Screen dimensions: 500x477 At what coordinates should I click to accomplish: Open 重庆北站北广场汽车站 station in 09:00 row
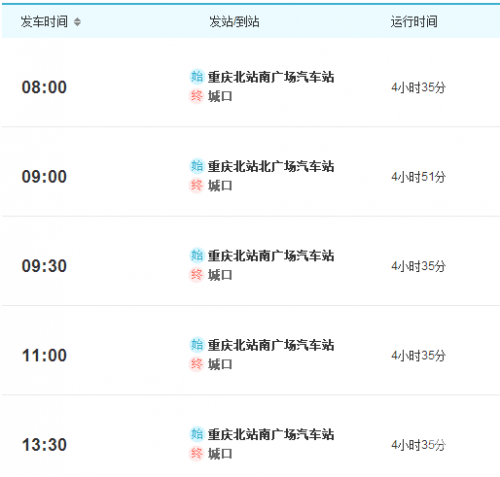click(271, 166)
